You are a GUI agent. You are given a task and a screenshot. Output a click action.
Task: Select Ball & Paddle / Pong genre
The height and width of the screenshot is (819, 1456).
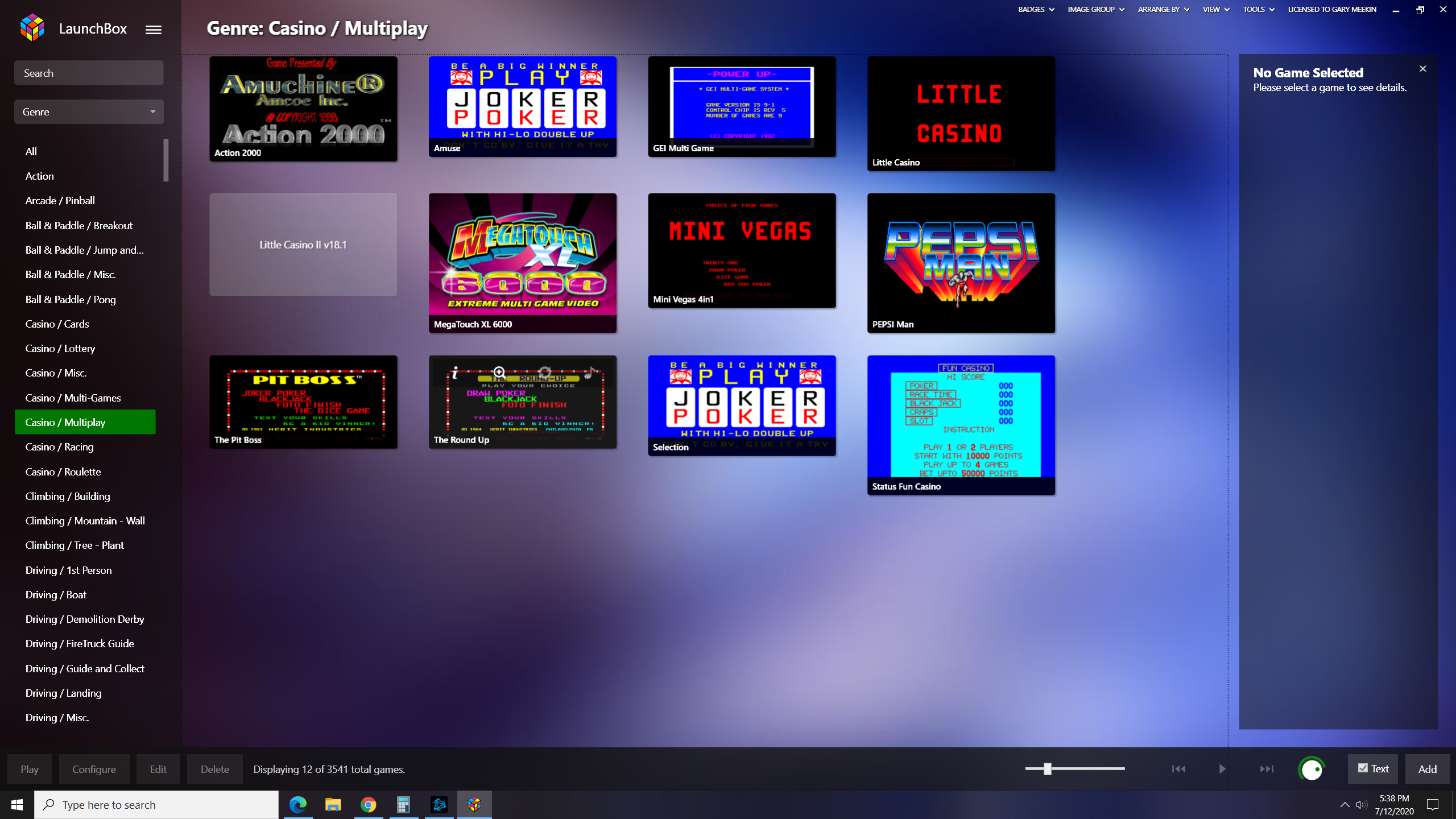coord(85,299)
